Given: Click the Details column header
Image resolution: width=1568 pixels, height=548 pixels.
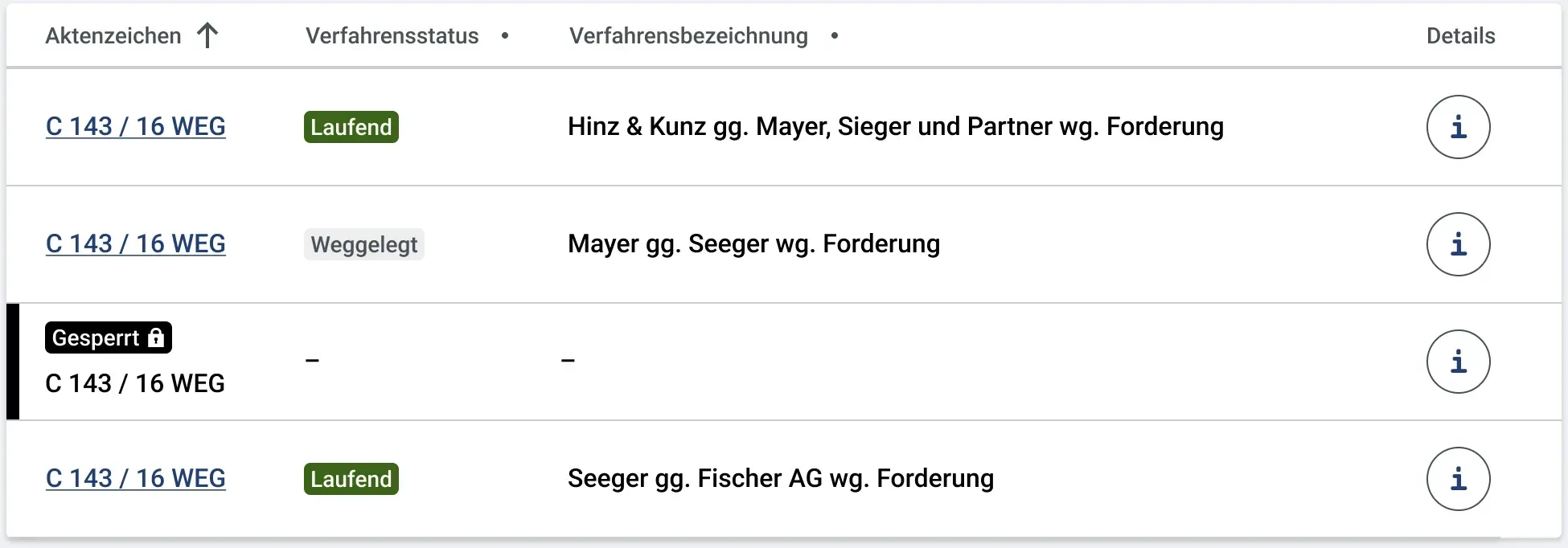Looking at the screenshot, I should [1460, 35].
